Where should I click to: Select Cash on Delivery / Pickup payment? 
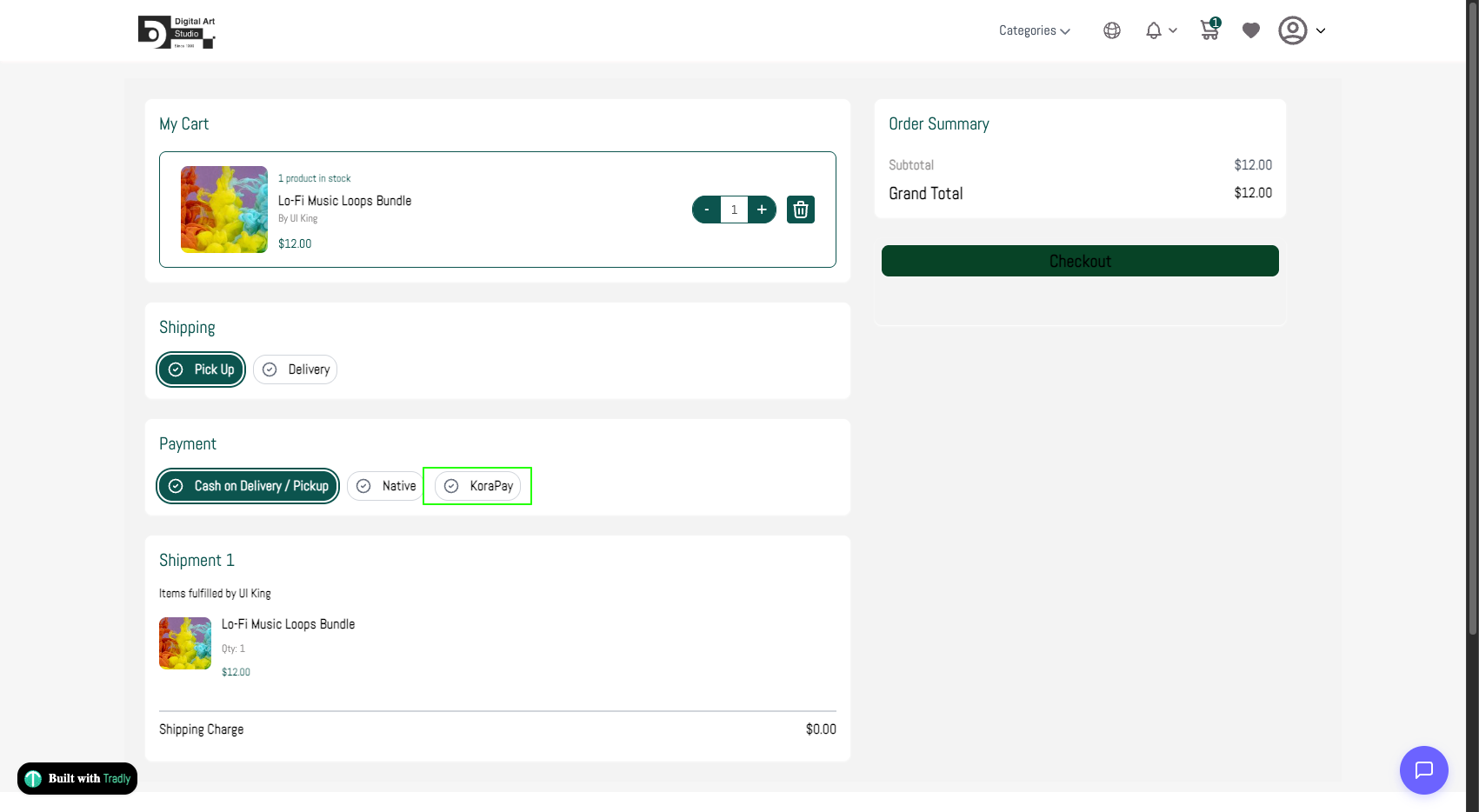[x=248, y=486]
